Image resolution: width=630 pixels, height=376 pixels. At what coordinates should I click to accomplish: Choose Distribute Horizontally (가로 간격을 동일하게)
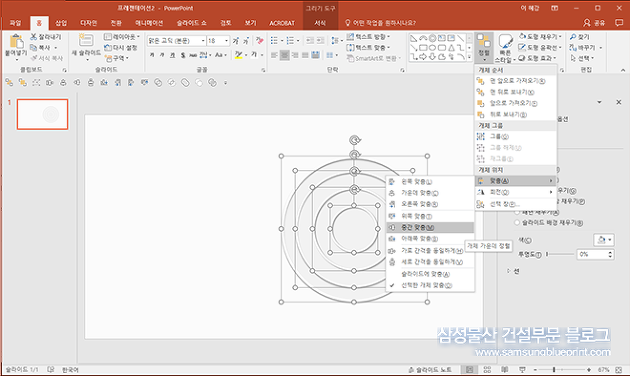coord(430,251)
